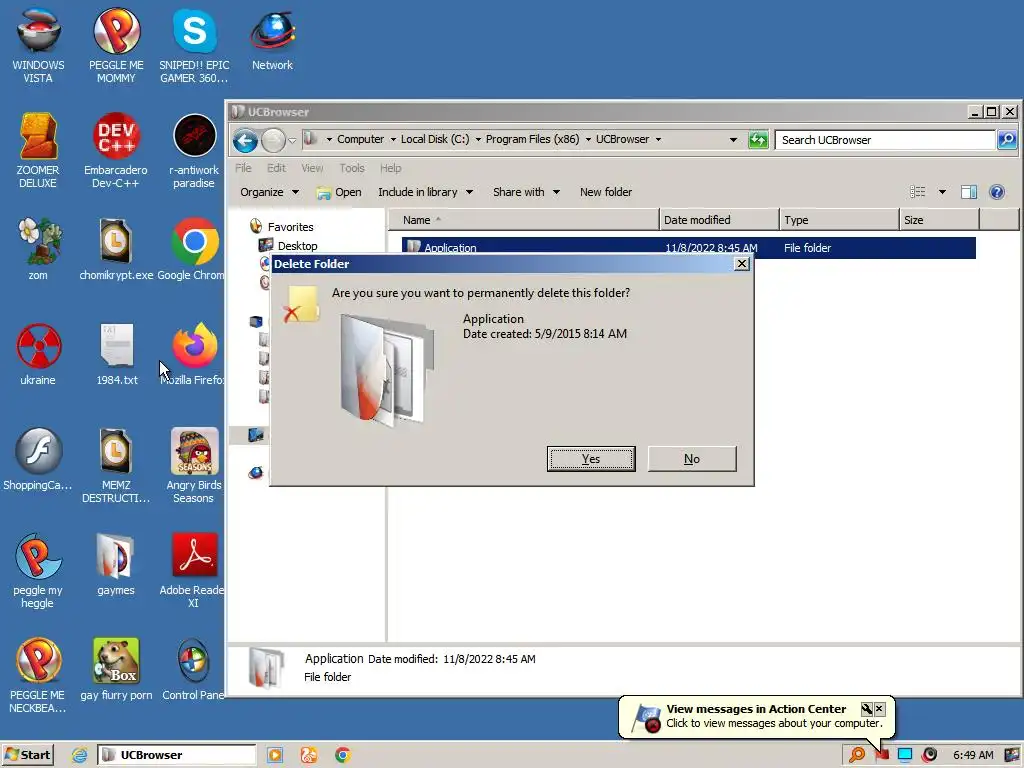Open Chrome from the taskbar quick launch
This screenshot has width=1024, height=768.
tap(343, 756)
